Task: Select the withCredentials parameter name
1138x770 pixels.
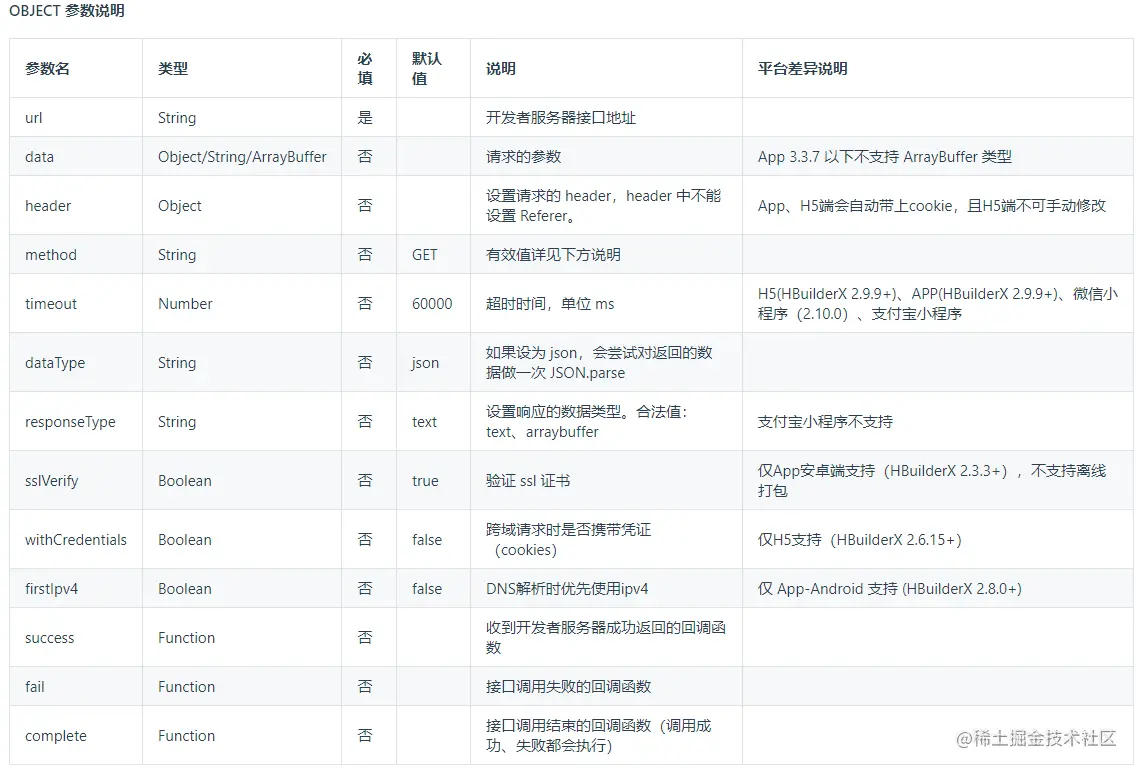Action: click(75, 539)
